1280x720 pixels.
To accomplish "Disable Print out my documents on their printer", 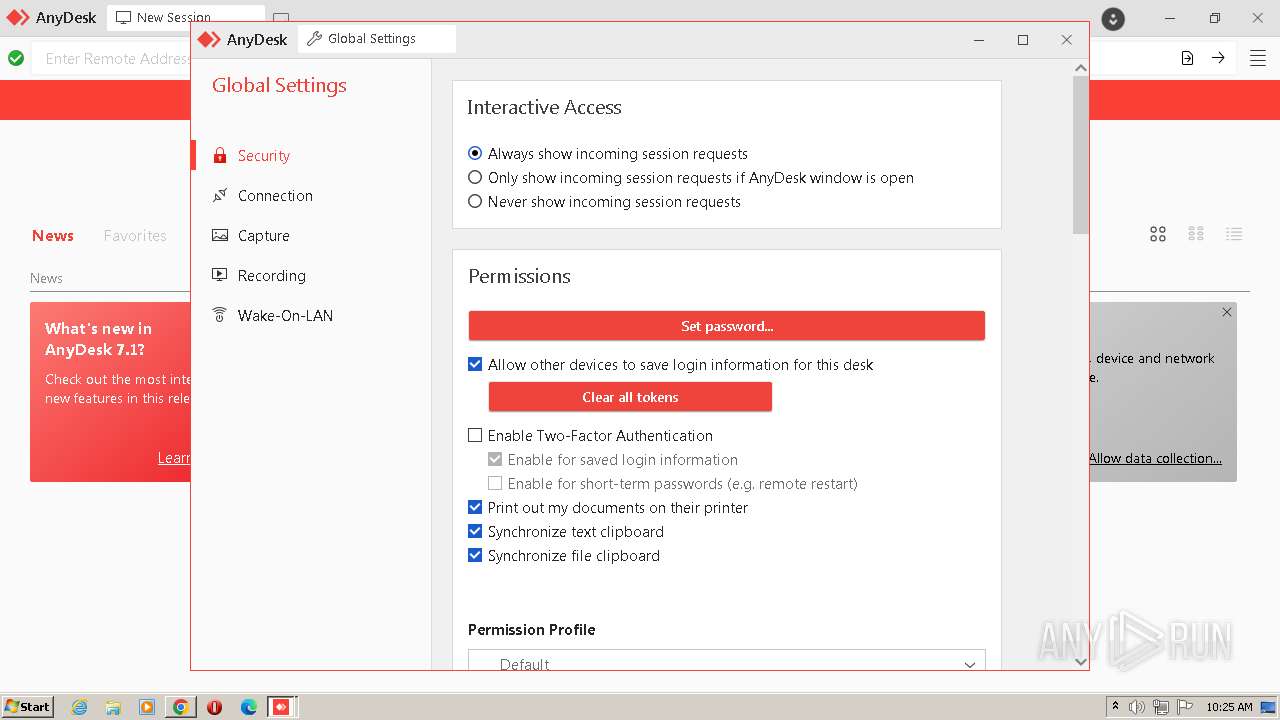I will 475,508.
